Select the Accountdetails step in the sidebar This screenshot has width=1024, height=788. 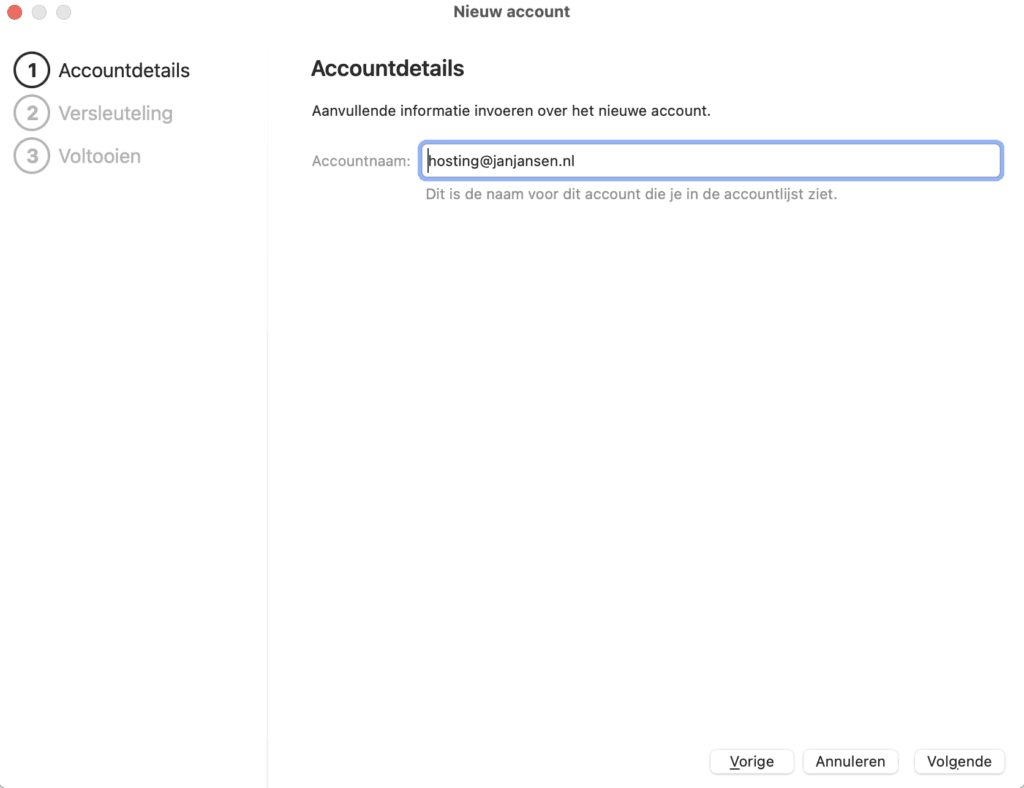[124, 71]
